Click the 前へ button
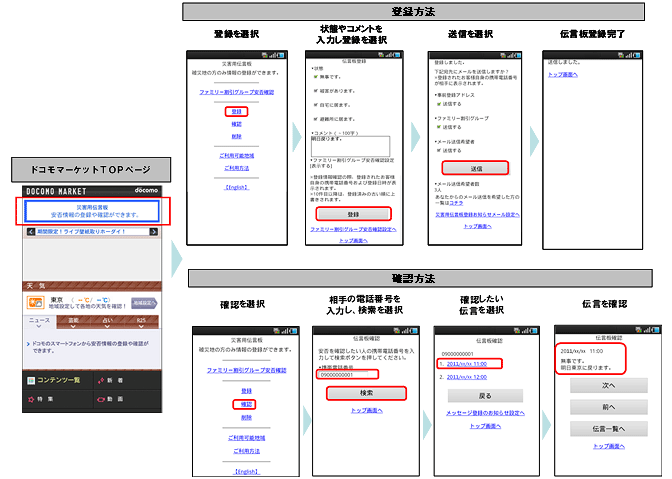 click(609, 407)
